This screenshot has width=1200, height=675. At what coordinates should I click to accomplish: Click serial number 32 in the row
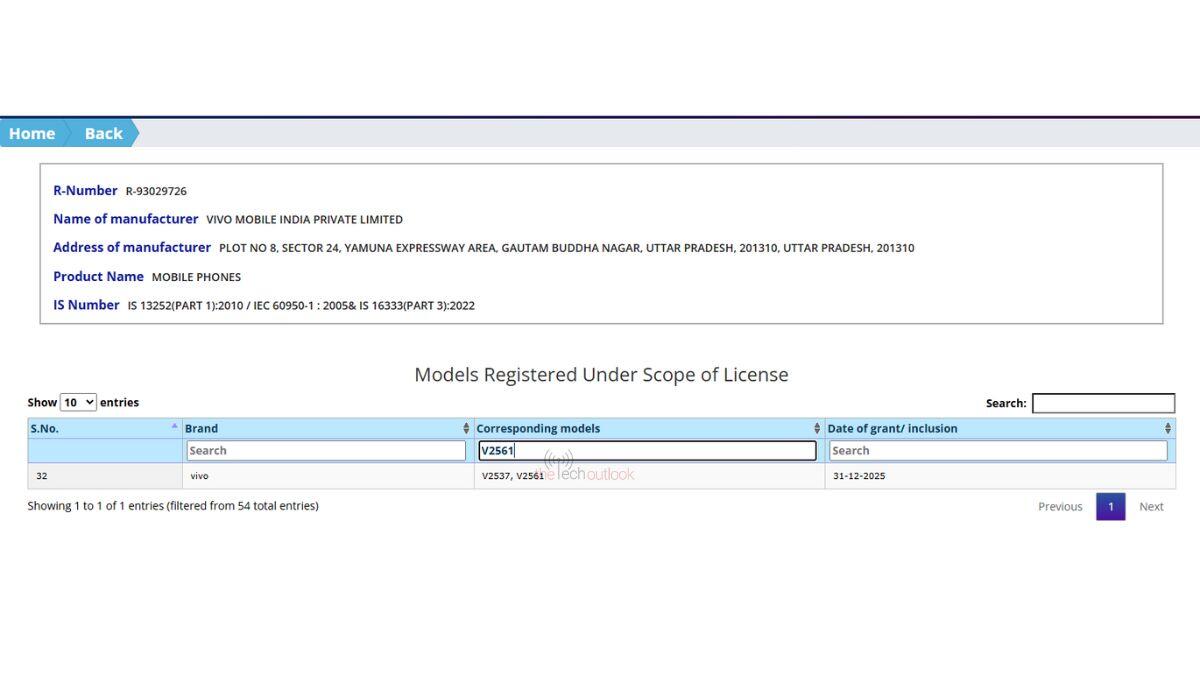click(x=42, y=476)
